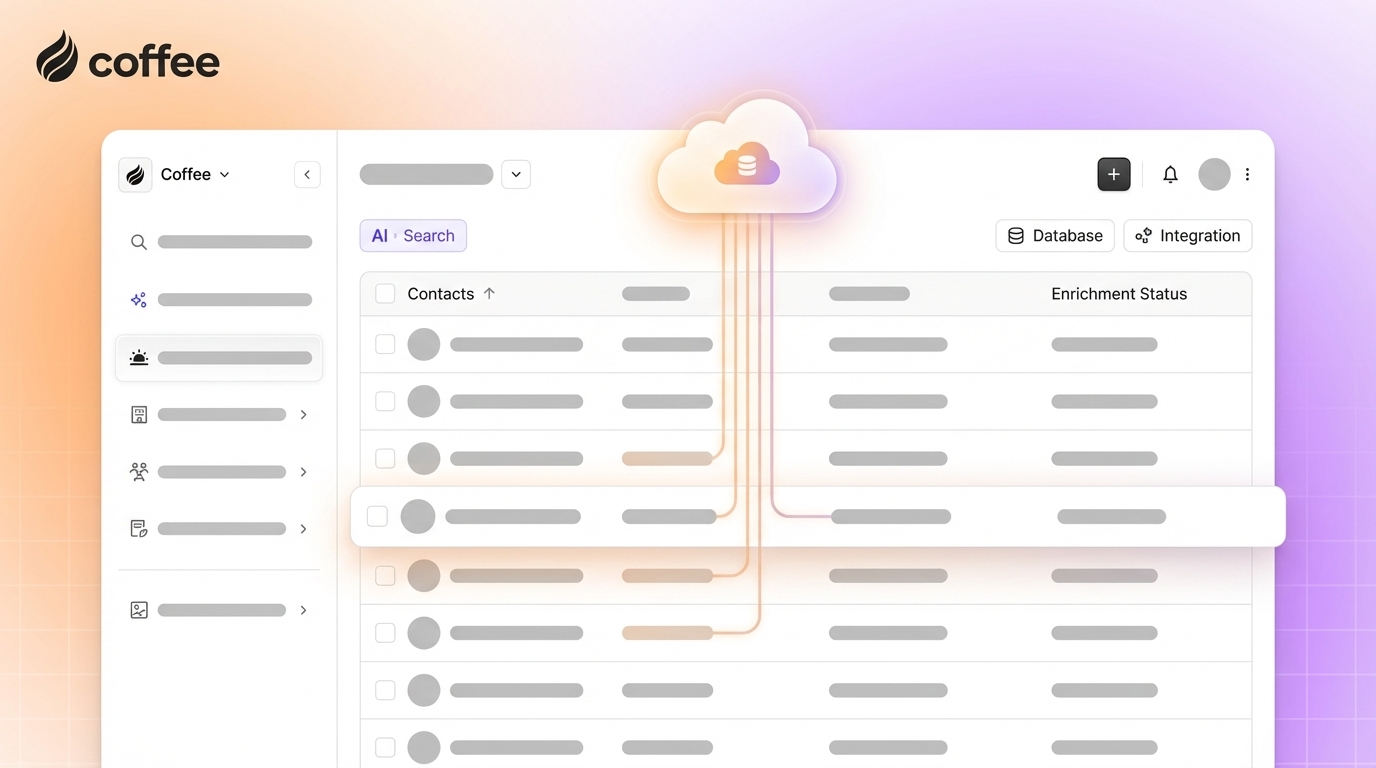Viewport: 1376px width, 768px height.
Task: Open notifications via the bell icon
Action: (1169, 174)
